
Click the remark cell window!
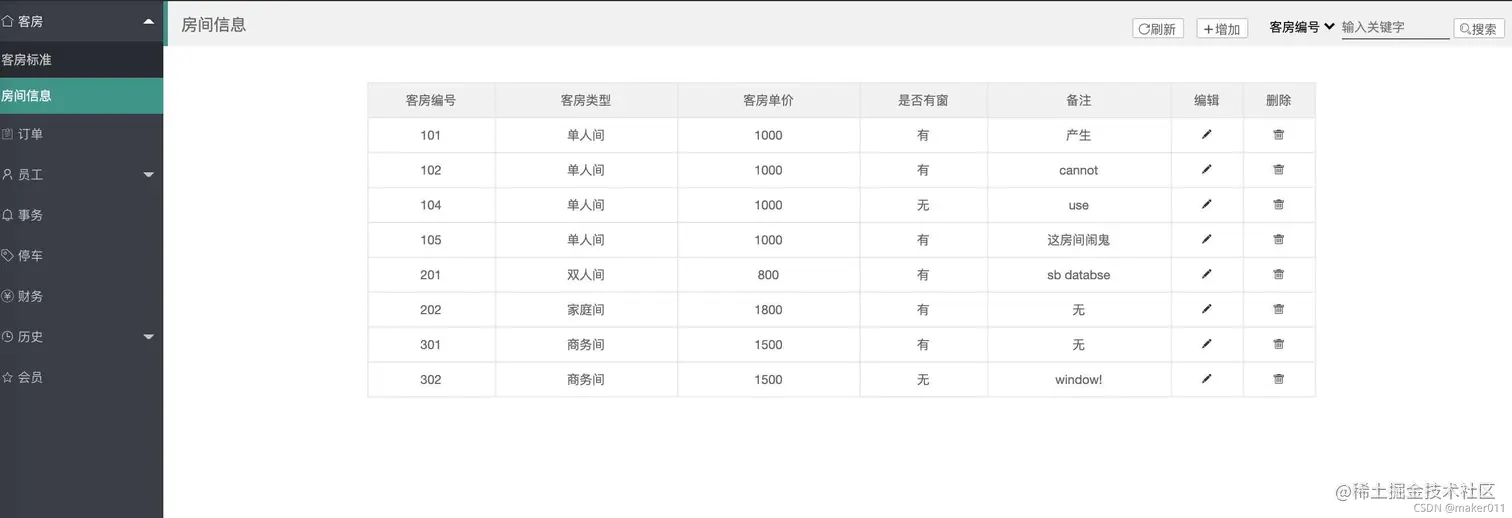(x=1078, y=380)
